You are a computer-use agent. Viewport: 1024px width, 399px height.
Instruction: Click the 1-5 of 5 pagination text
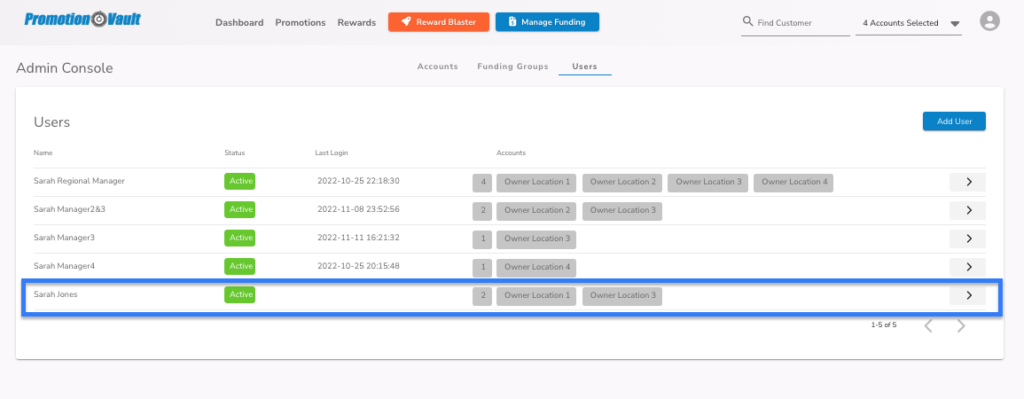pos(884,325)
